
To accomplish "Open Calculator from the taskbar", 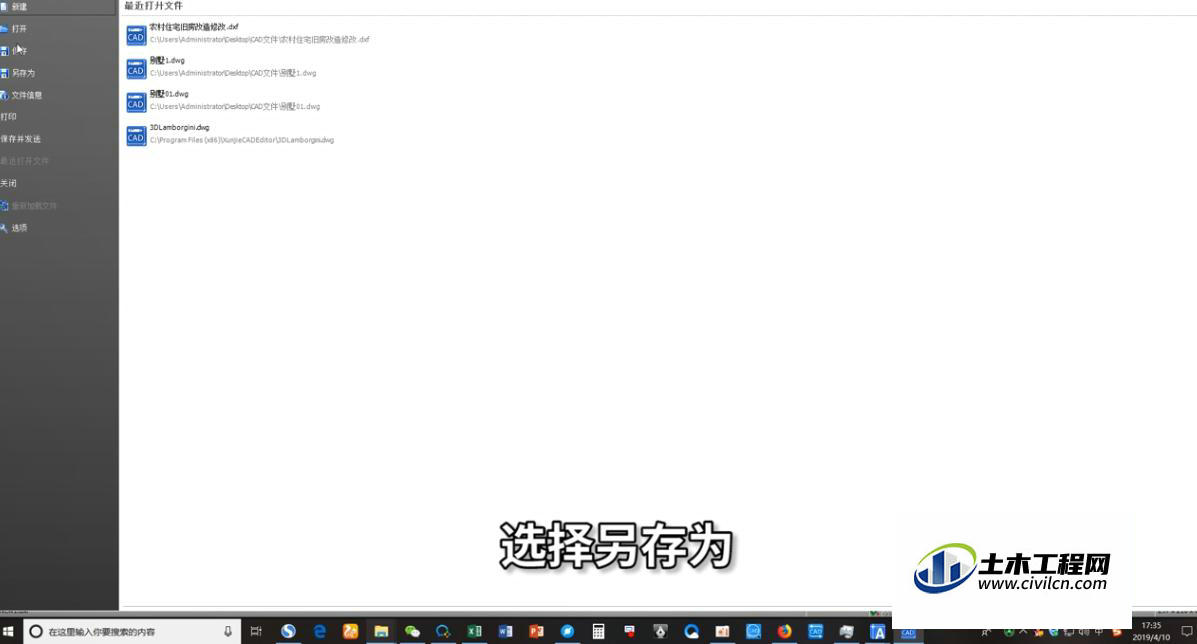I will click(598, 631).
